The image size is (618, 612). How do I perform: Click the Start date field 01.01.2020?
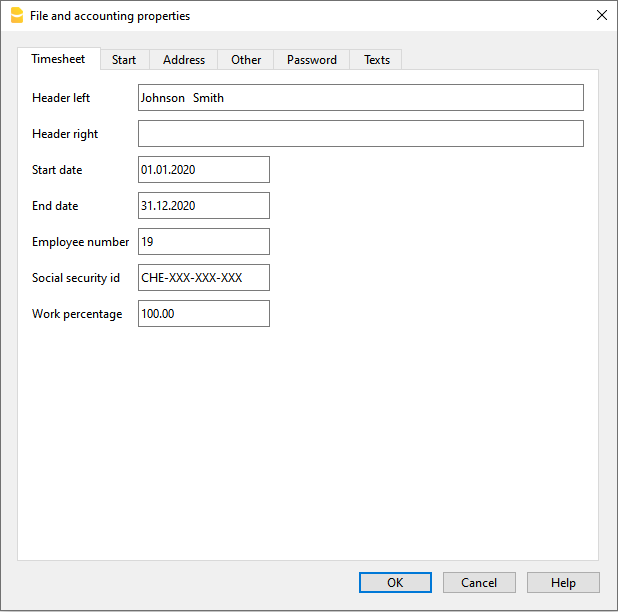click(x=204, y=169)
